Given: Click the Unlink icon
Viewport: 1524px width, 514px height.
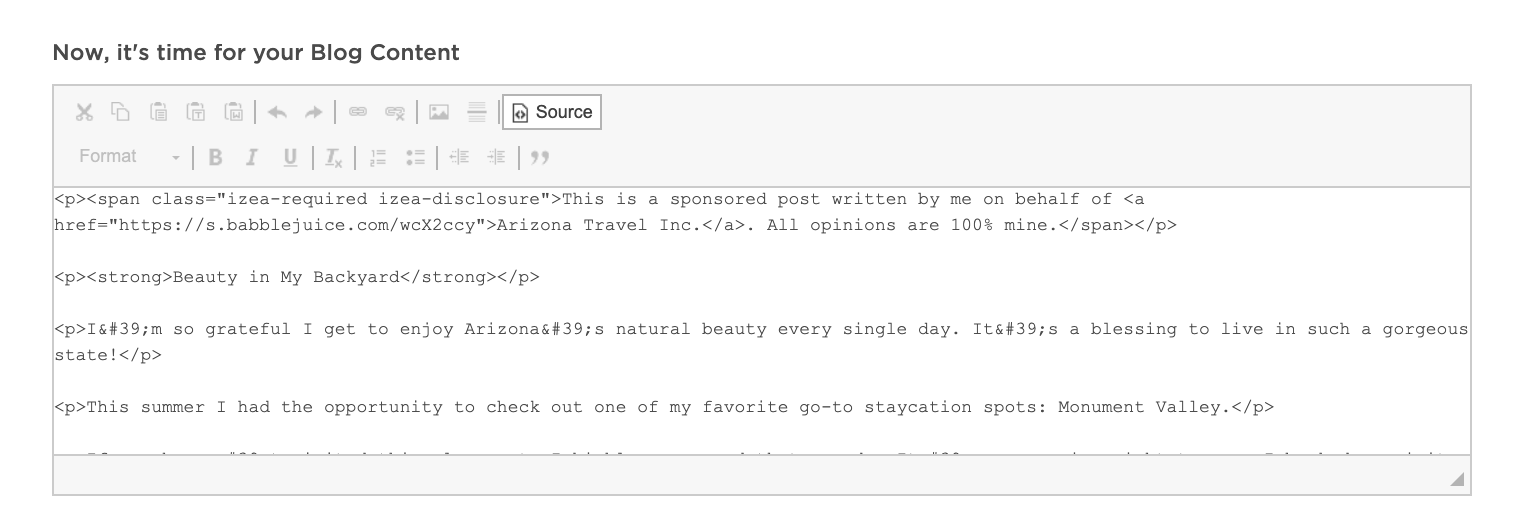Looking at the screenshot, I should (395, 112).
